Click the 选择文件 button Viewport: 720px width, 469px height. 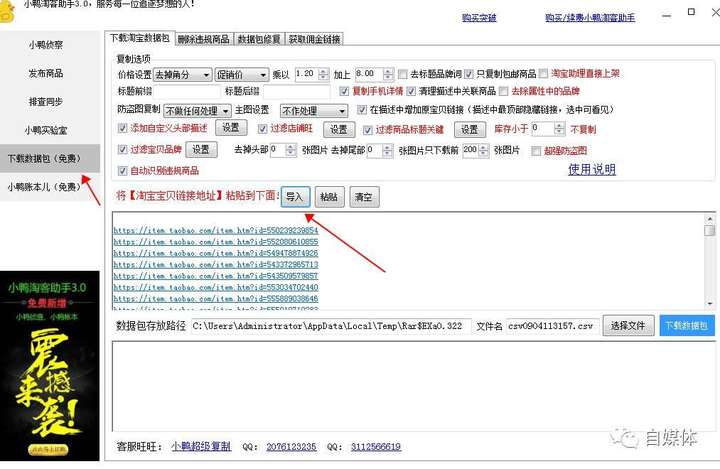click(x=628, y=326)
